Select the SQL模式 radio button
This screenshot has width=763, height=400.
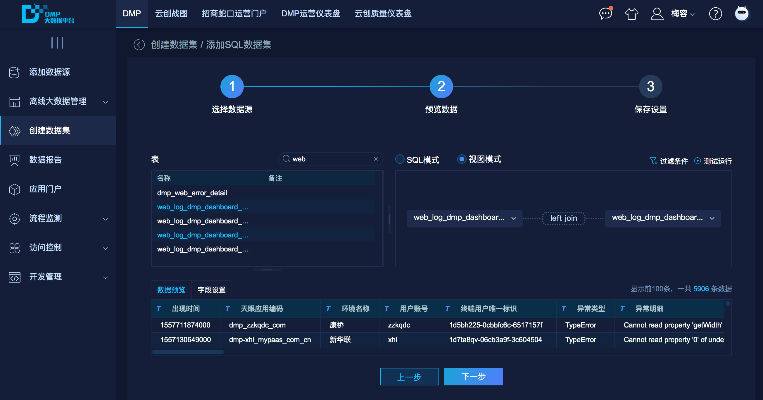coord(401,159)
